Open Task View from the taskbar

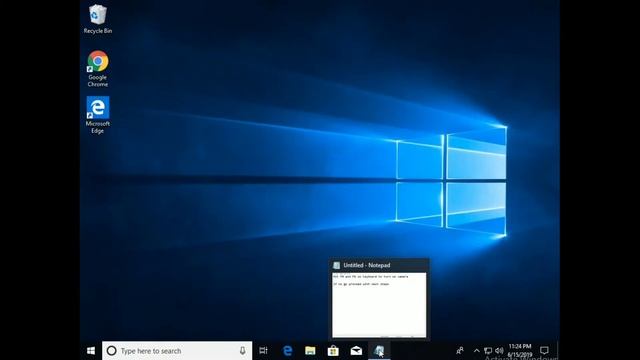(263, 351)
